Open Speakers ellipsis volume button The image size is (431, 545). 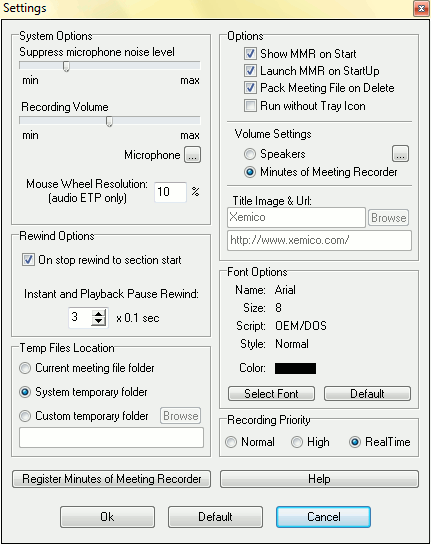click(400, 154)
